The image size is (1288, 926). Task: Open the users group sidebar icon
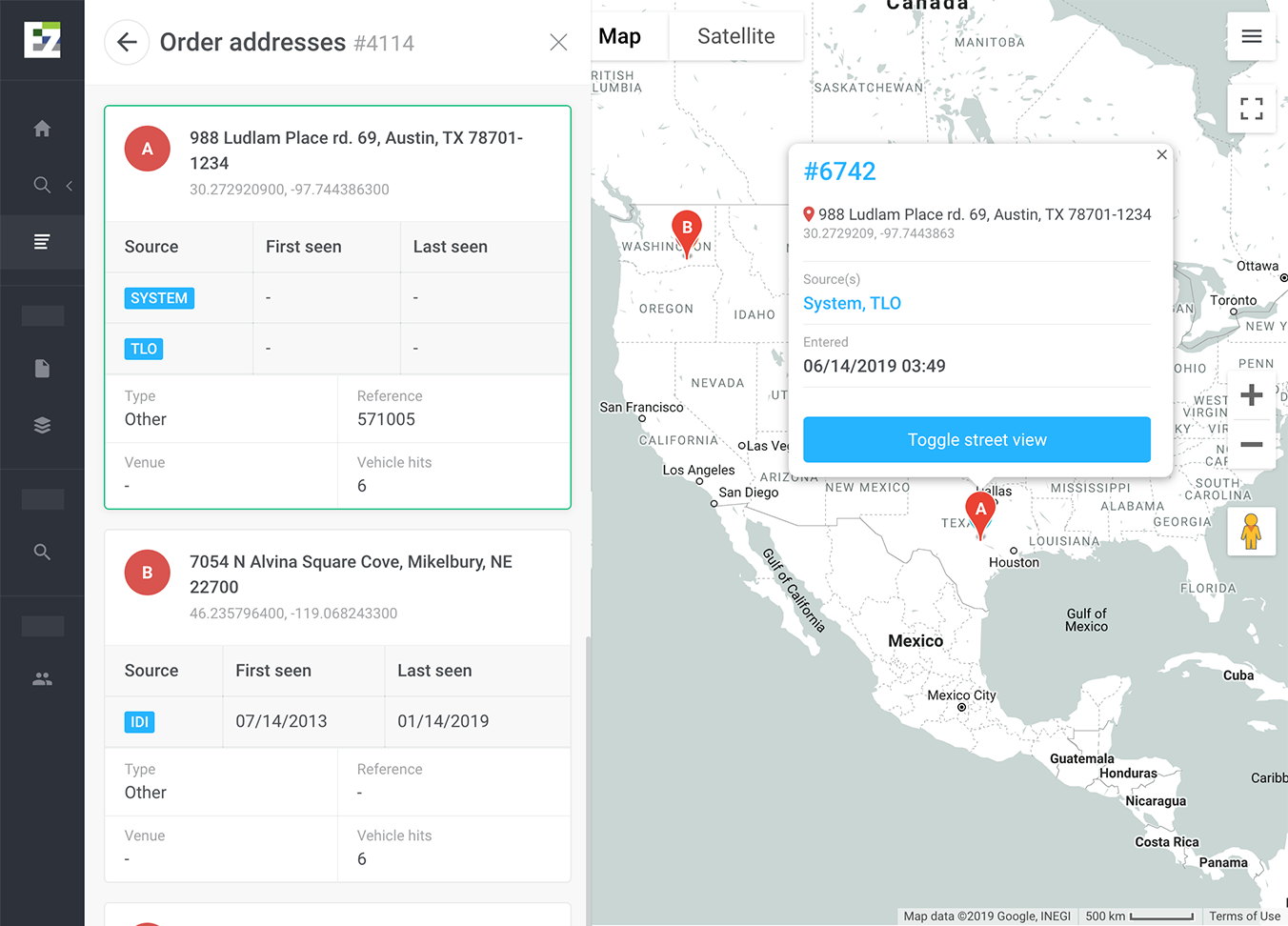42,679
